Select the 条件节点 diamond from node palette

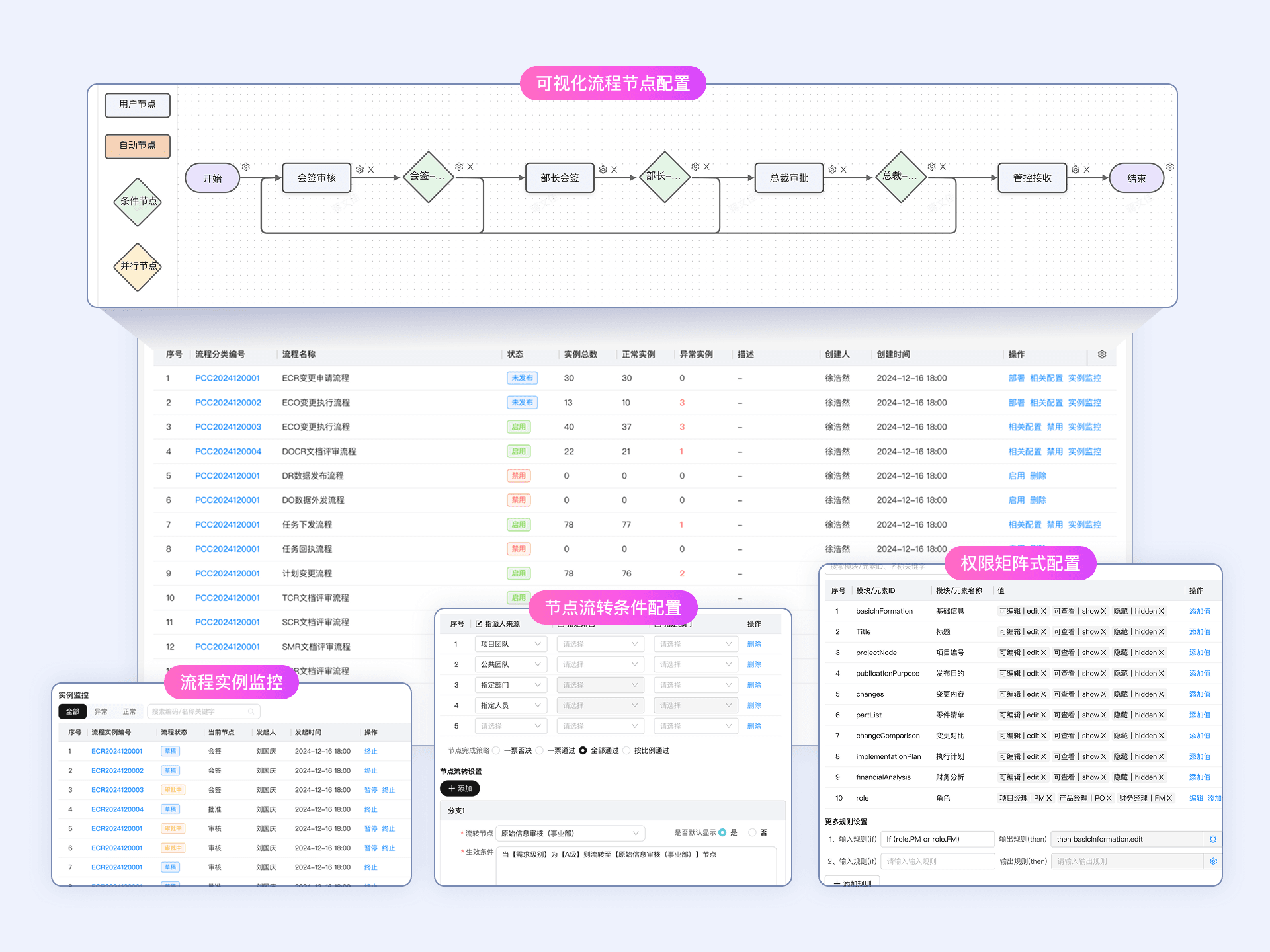click(x=138, y=202)
